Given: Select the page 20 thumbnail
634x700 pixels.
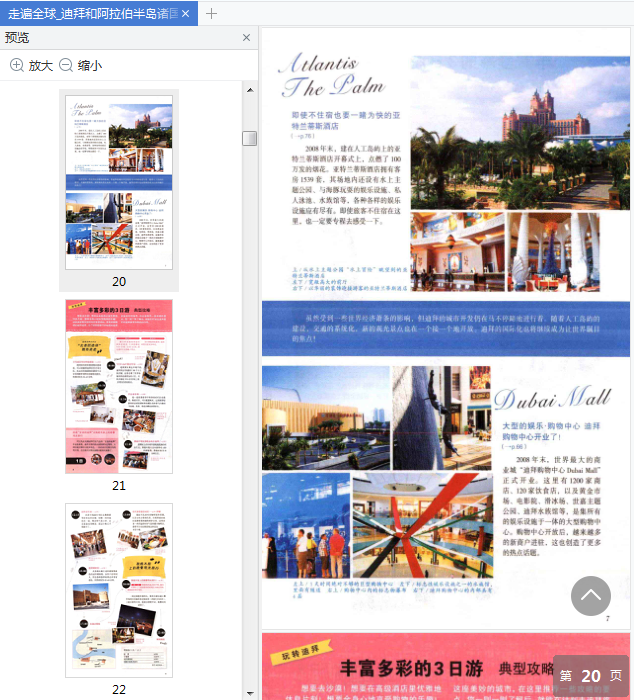Looking at the screenshot, I should (119, 182).
